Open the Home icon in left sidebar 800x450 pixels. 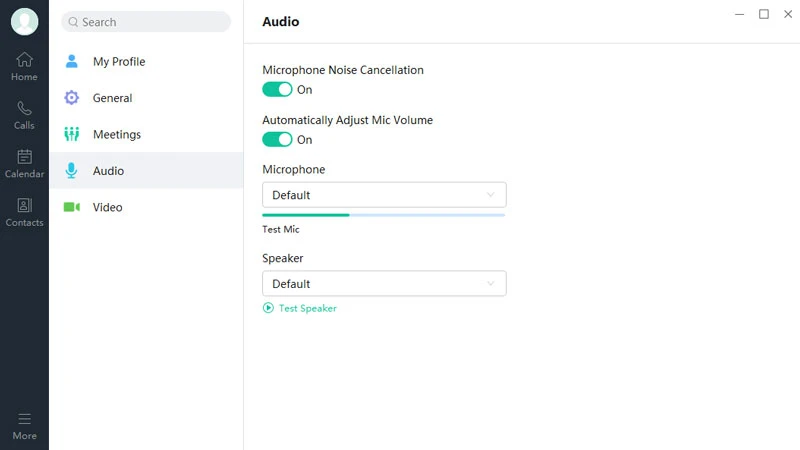click(x=24, y=60)
